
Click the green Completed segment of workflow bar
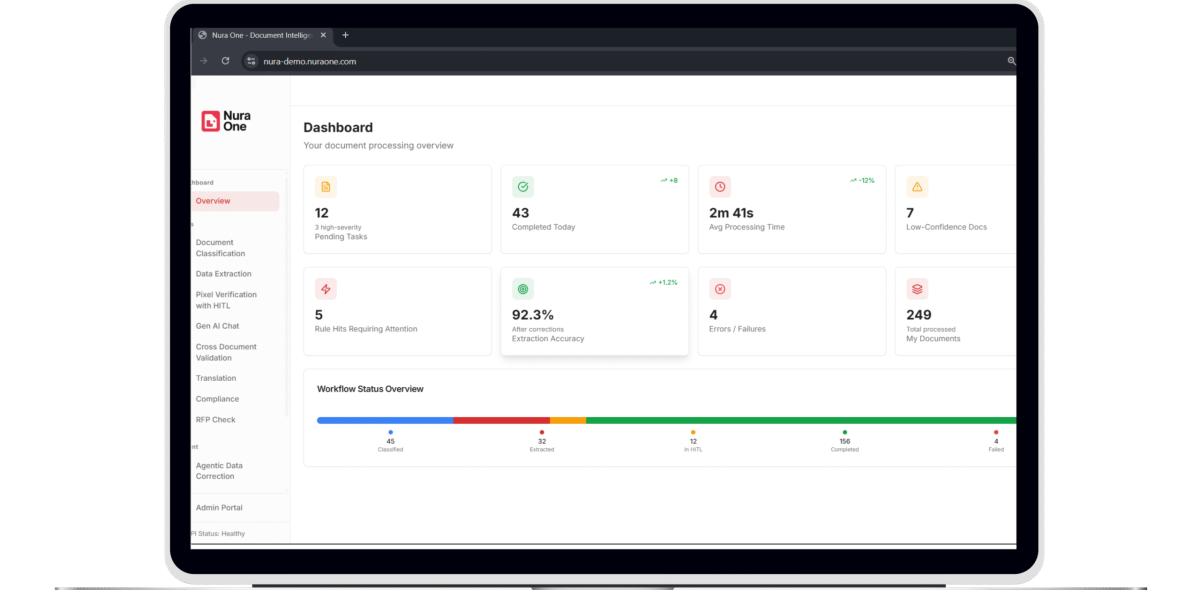click(800, 420)
